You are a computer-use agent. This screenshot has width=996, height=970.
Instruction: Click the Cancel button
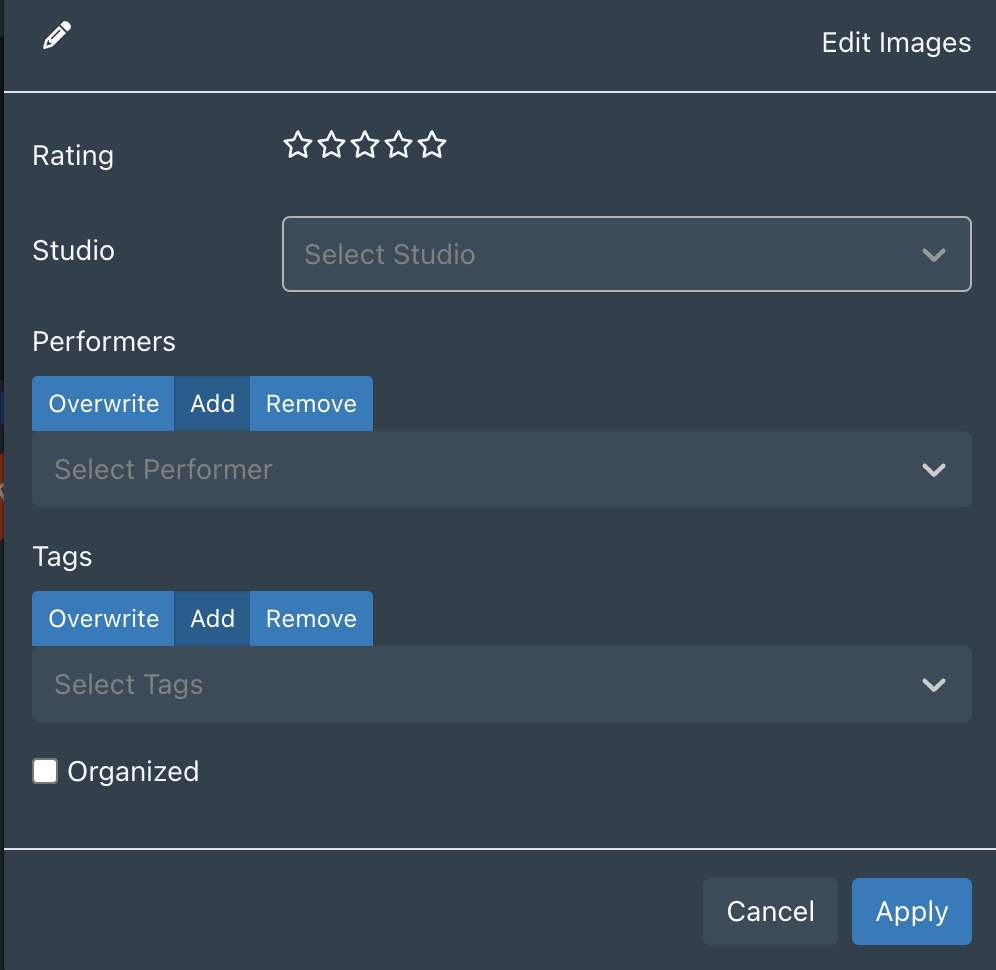click(x=770, y=911)
